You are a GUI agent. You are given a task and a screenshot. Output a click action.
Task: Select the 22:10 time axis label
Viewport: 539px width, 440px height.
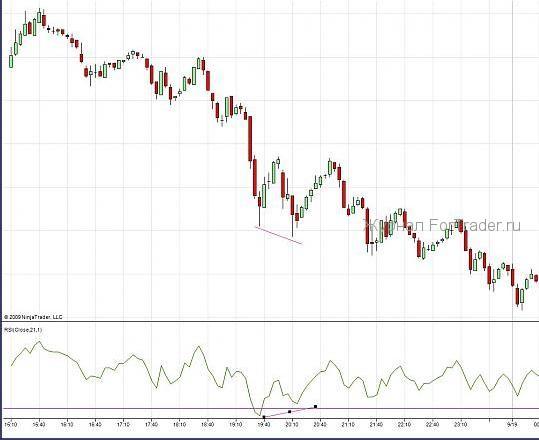[x=404, y=425]
